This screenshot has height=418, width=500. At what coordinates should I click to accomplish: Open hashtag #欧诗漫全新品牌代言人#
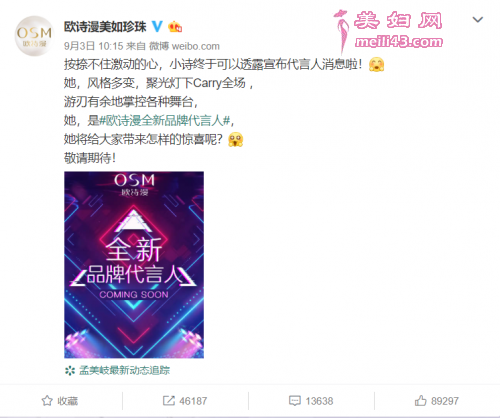point(165,120)
